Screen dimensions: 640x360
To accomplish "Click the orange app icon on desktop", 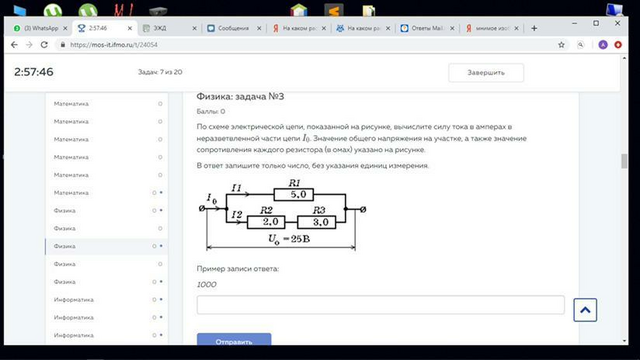I will [334, 10].
